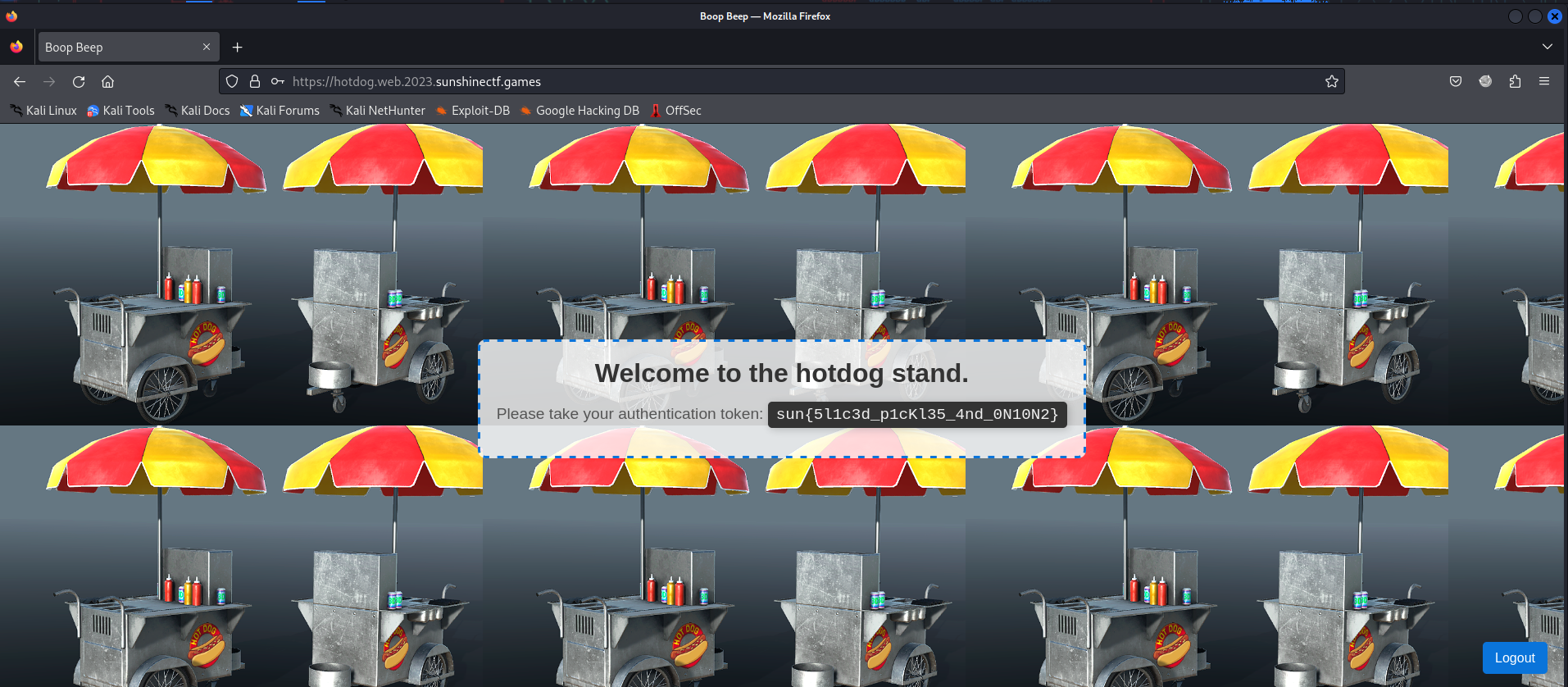
Task: Click the Logout button
Action: pyautogui.click(x=1514, y=657)
